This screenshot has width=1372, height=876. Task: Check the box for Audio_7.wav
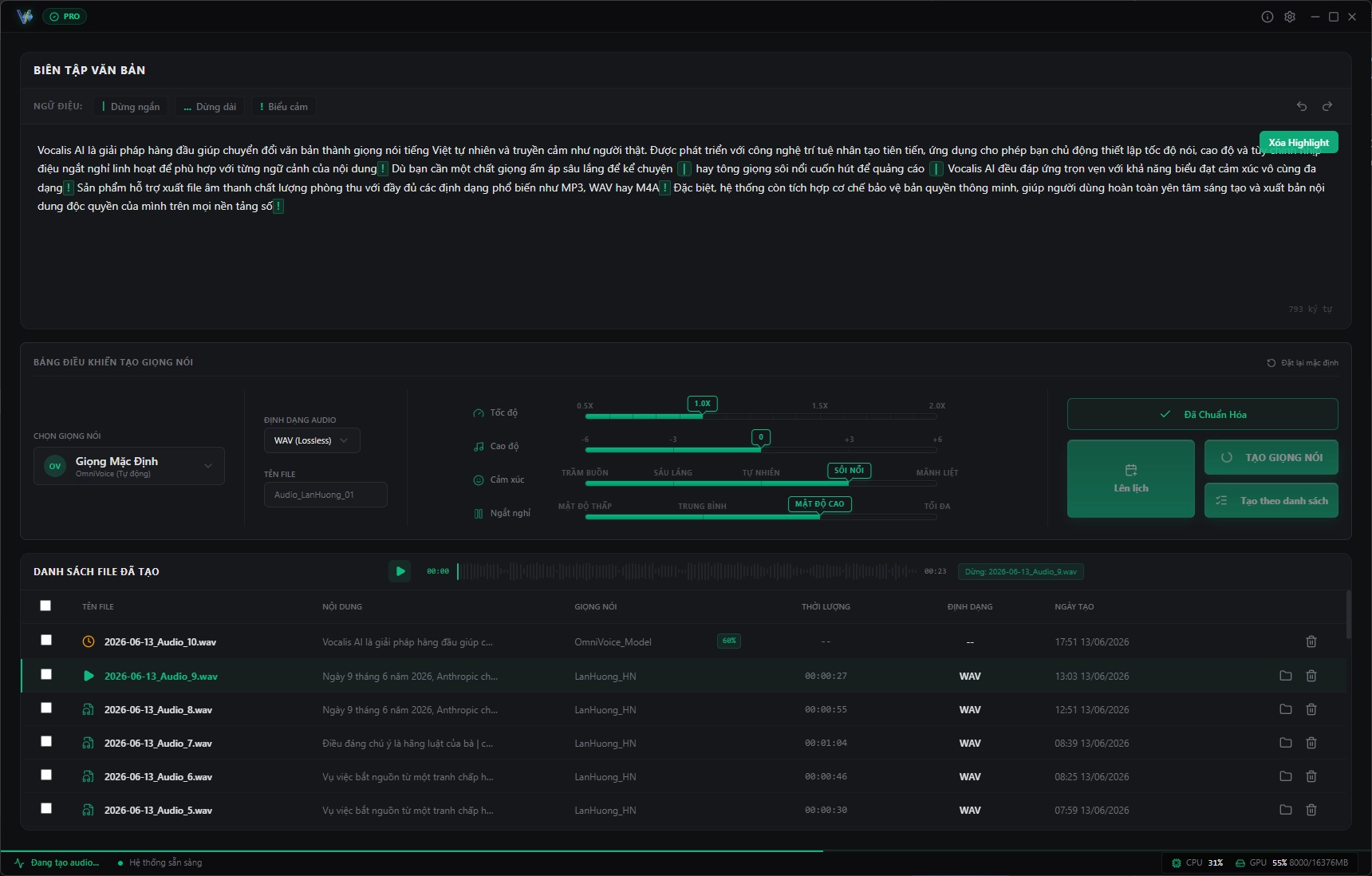tap(46, 741)
